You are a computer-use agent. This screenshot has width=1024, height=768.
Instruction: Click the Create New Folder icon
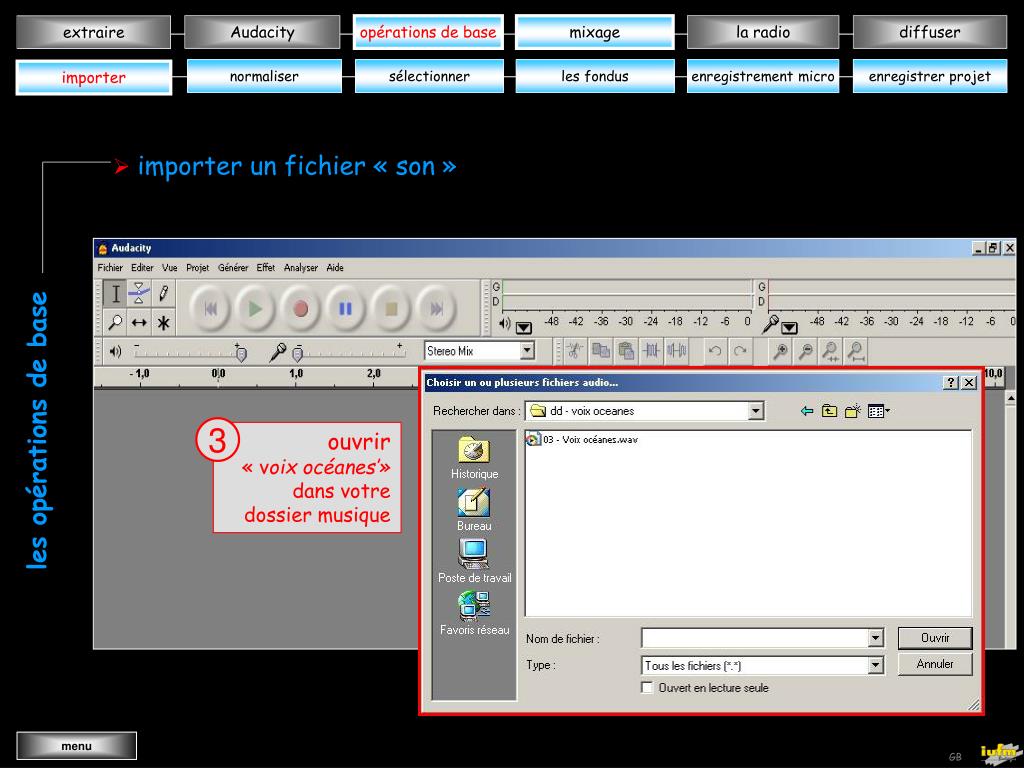(852, 411)
